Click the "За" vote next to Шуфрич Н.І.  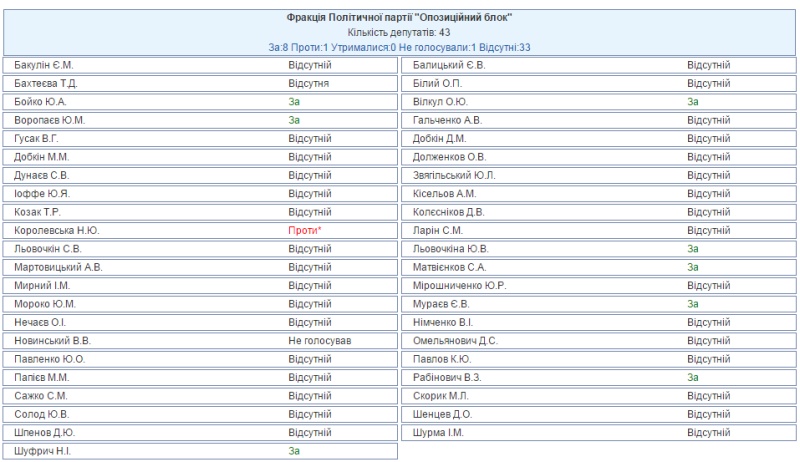click(294, 452)
